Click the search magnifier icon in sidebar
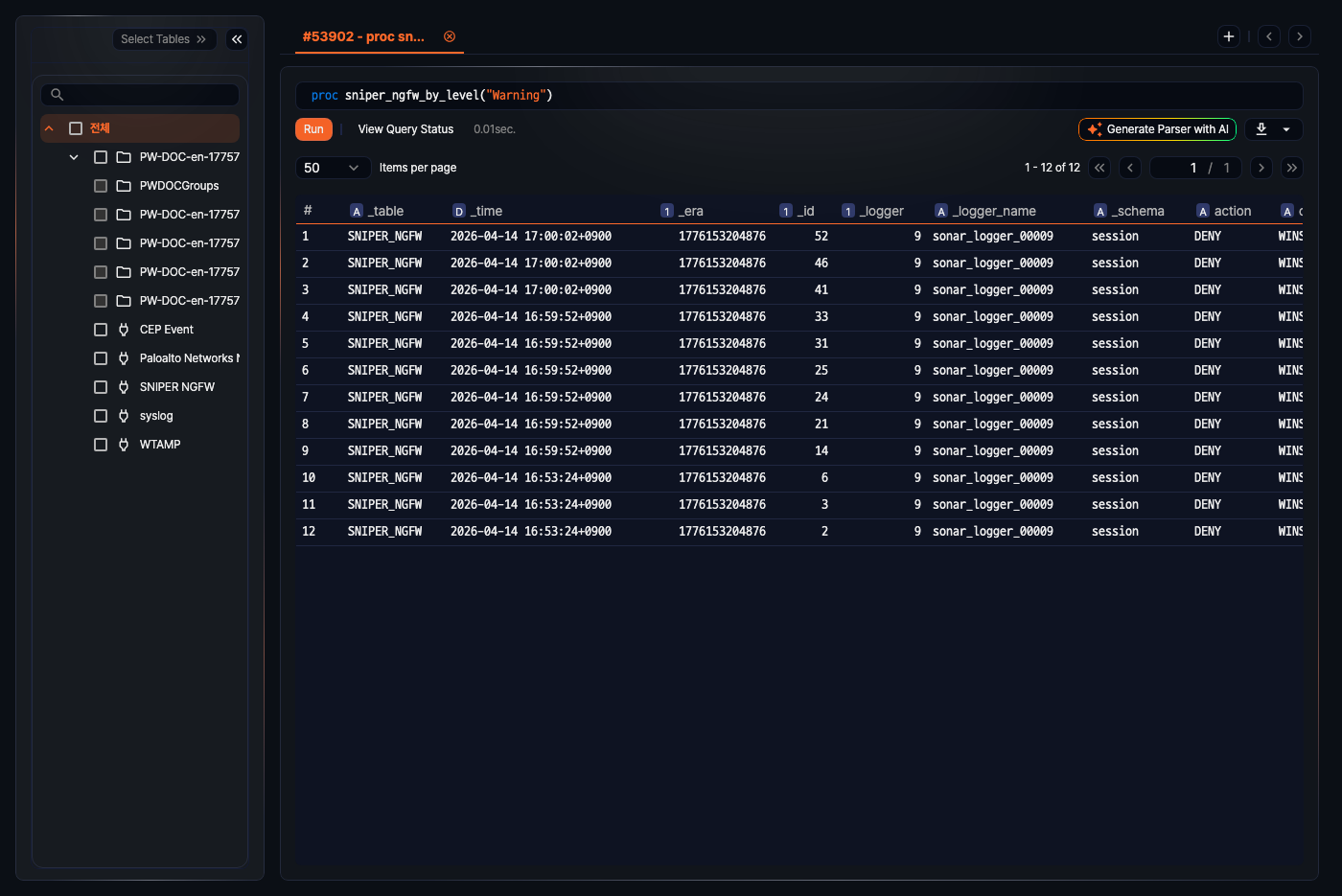Image resolution: width=1342 pixels, height=896 pixels. tap(58, 95)
